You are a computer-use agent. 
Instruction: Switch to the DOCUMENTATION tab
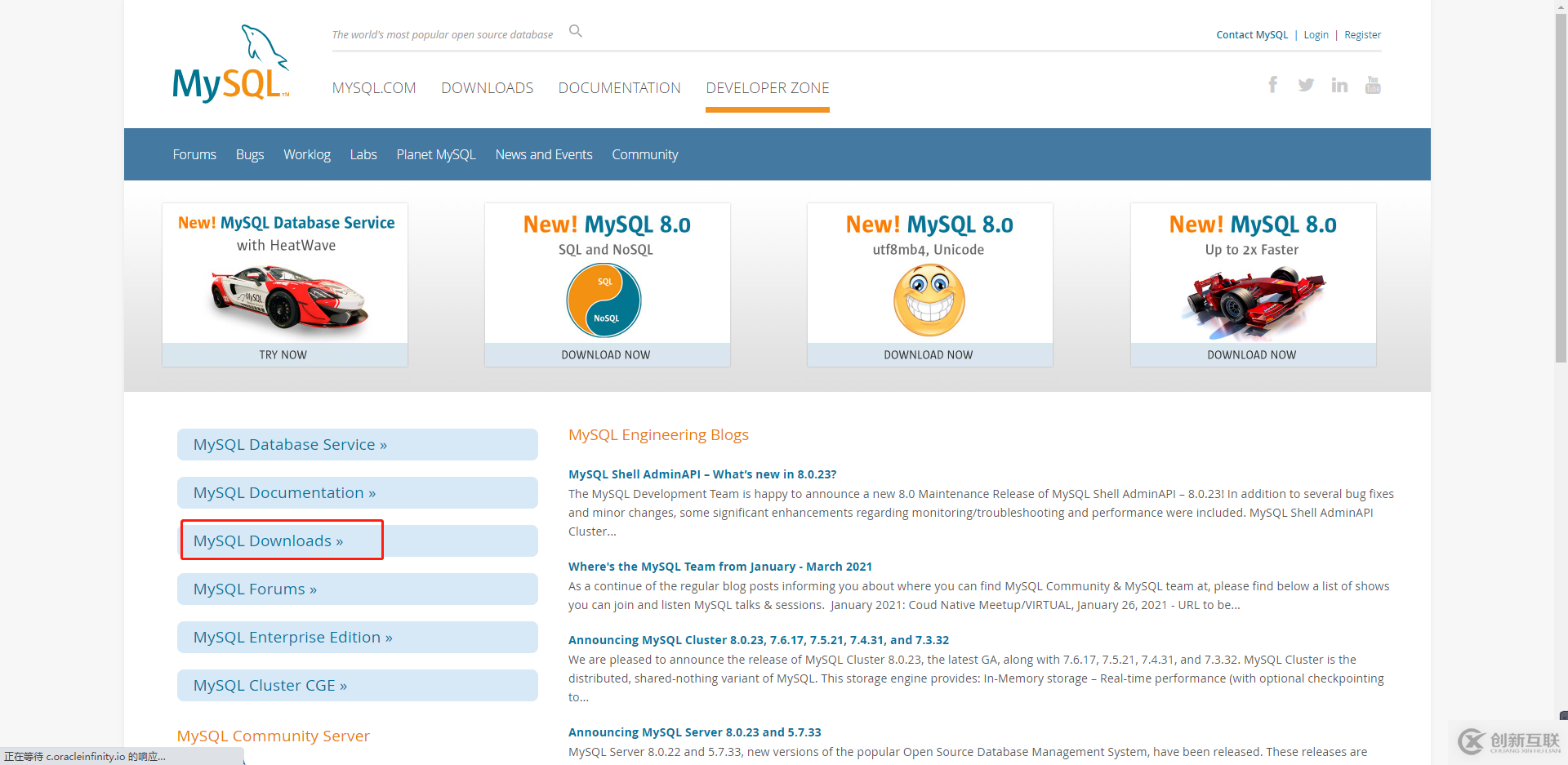tap(620, 88)
